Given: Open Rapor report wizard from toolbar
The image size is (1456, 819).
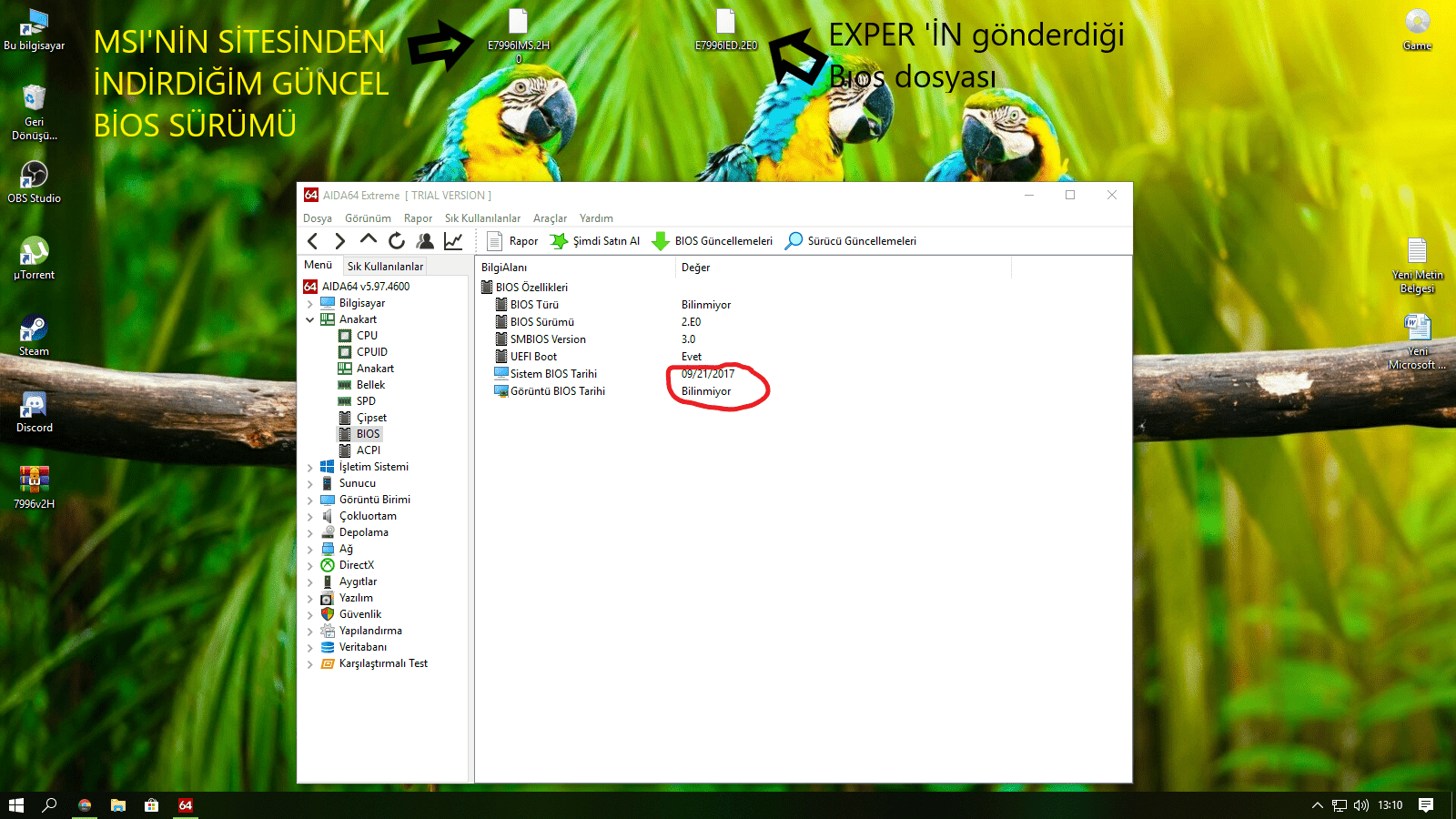Looking at the screenshot, I should pyautogui.click(x=512, y=241).
